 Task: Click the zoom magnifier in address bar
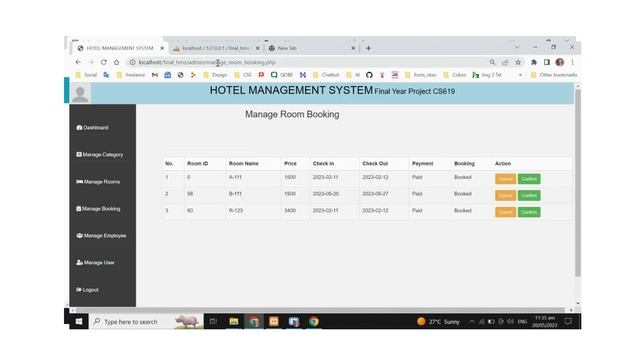(x=492, y=62)
